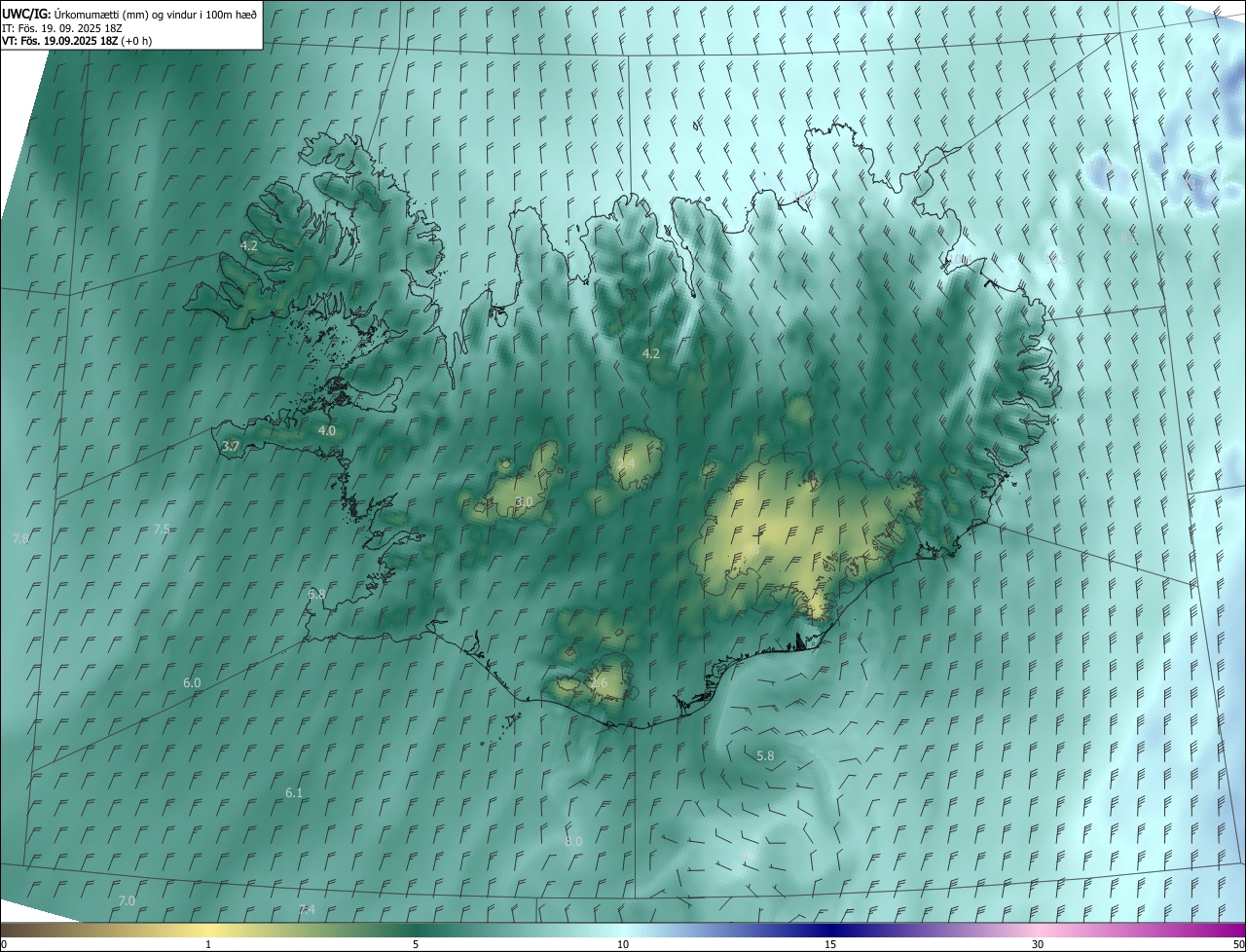Click the 7.0 value near the bottom-left
The height and width of the screenshot is (952, 1246).
(x=127, y=901)
